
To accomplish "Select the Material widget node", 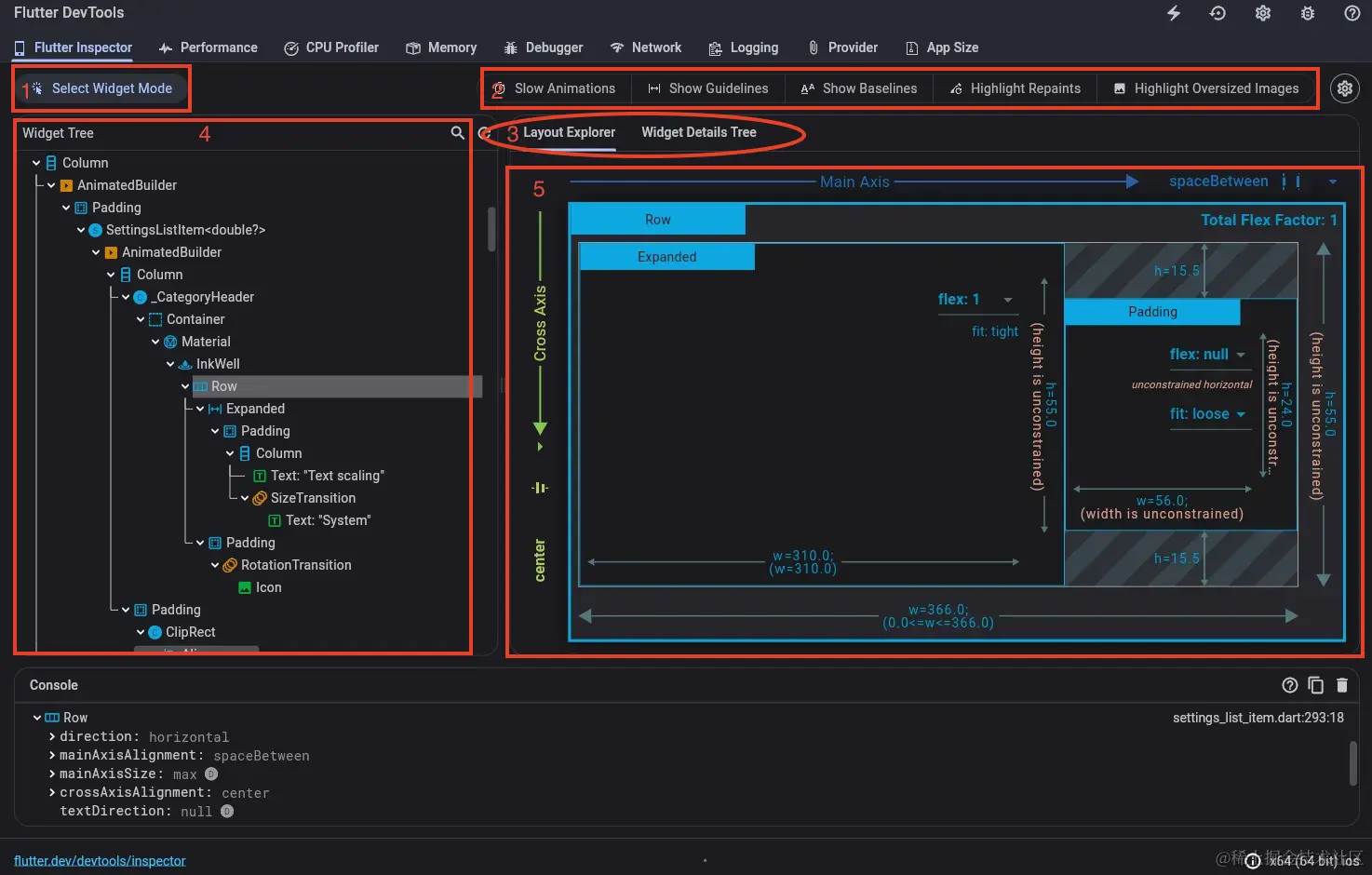I will click(196, 342).
